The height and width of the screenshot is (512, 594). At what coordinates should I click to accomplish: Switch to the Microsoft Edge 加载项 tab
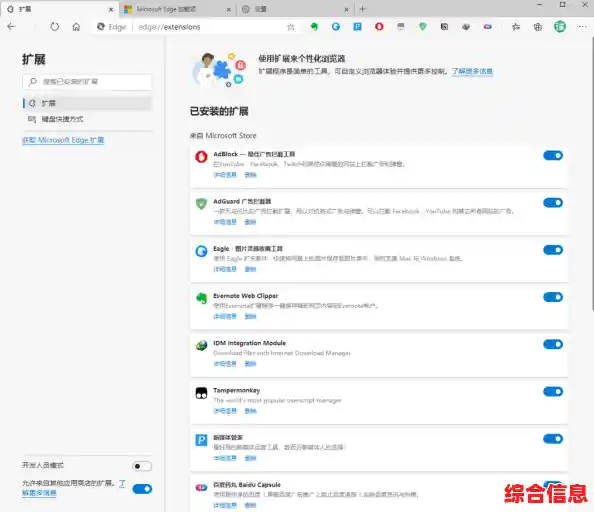178,9
